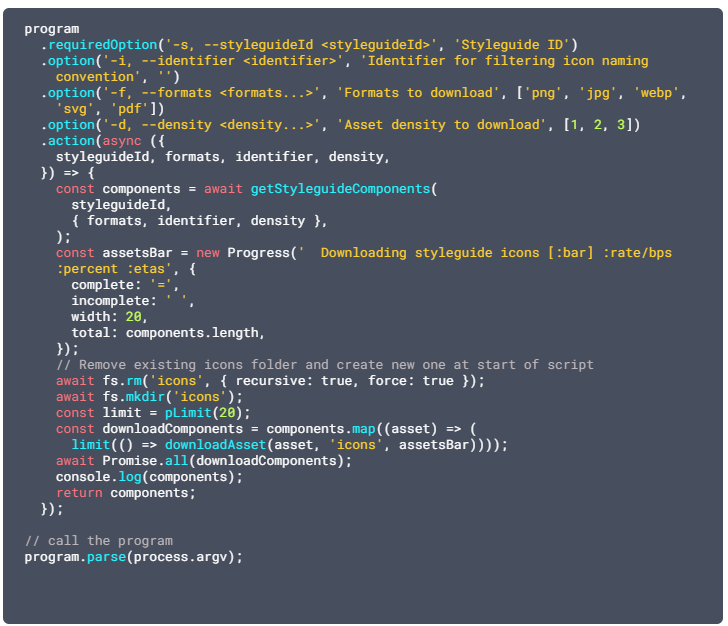Screen dimensions: 728x626
Task: Click 'force: true' option
Action: (x=410, y=381)
